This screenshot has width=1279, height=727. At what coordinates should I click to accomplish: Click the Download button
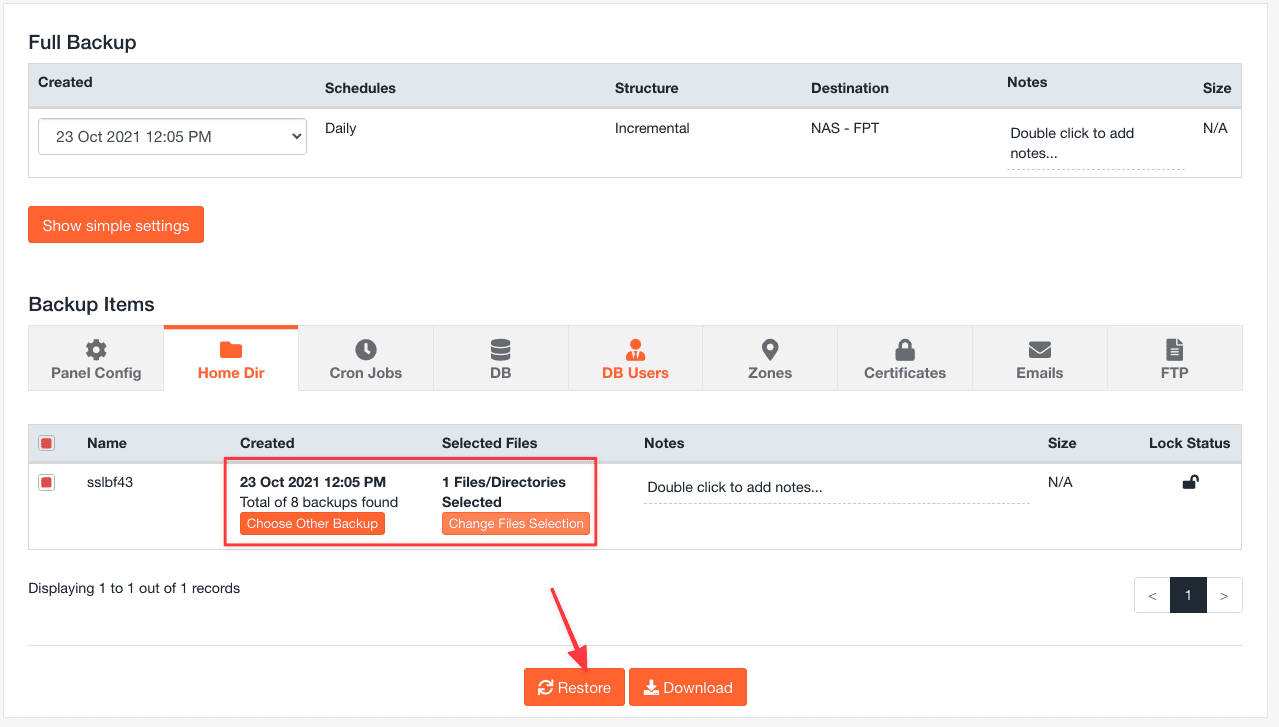coord(688,687)
